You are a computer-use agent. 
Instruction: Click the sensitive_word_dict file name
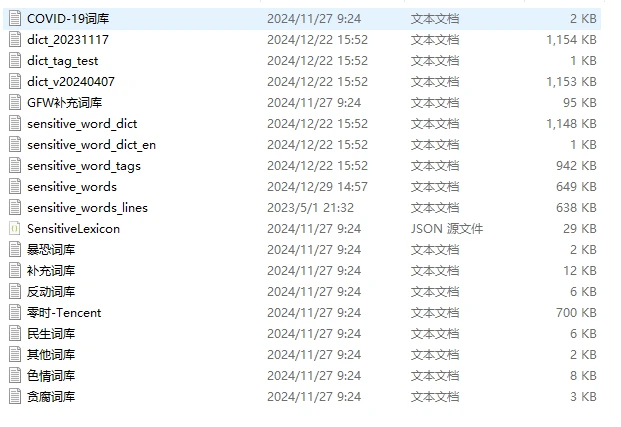coord(82,124)
